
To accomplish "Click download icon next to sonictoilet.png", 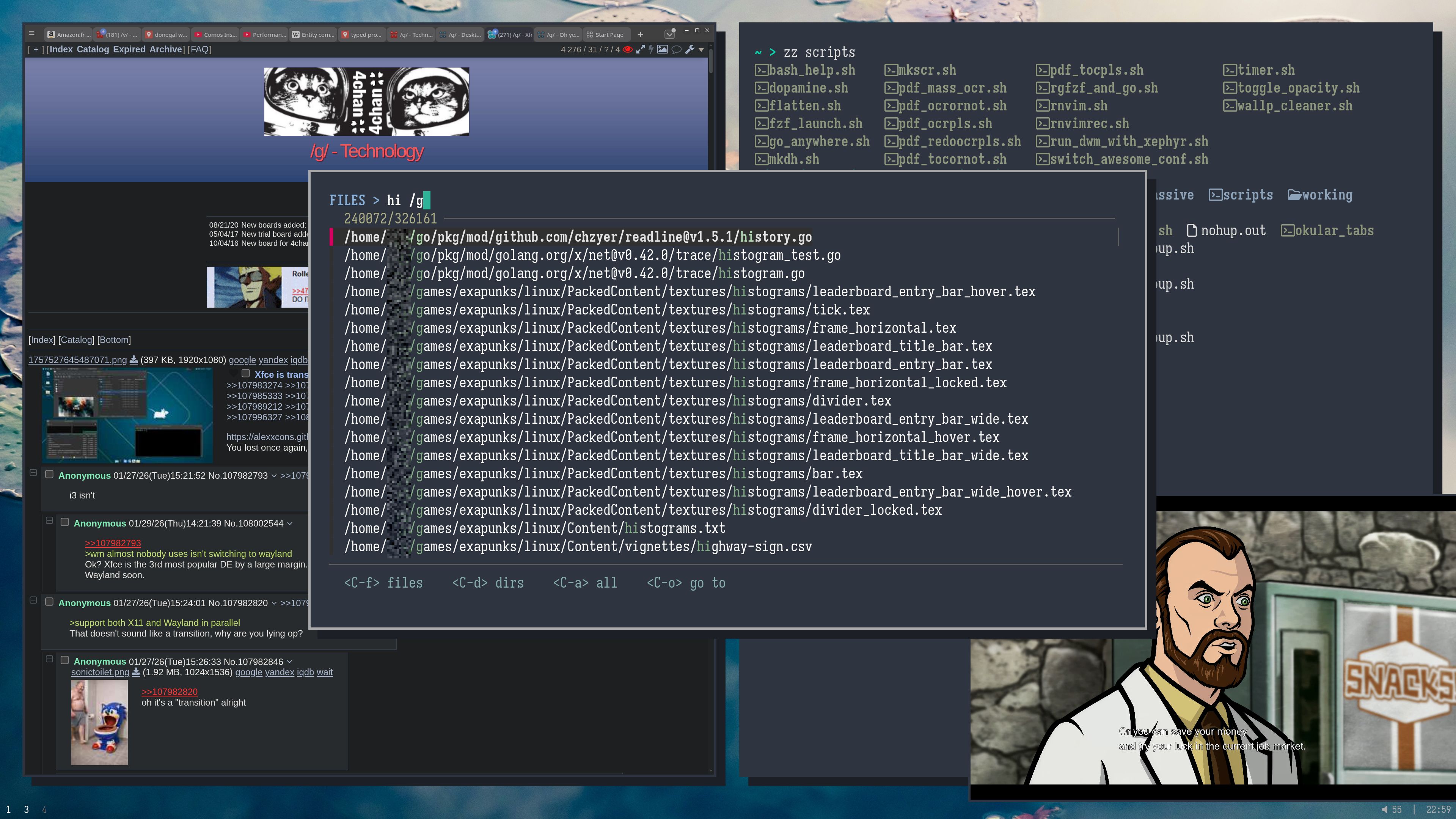I will [136, 672].
